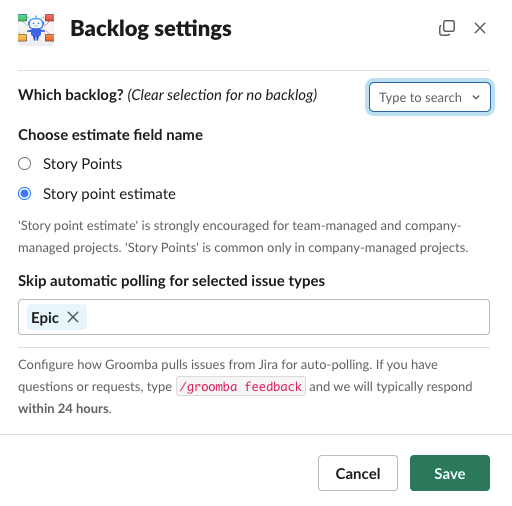The image size is (512, 506).
Task: Click the Groomba robot app icon
Action: [36, 28]
